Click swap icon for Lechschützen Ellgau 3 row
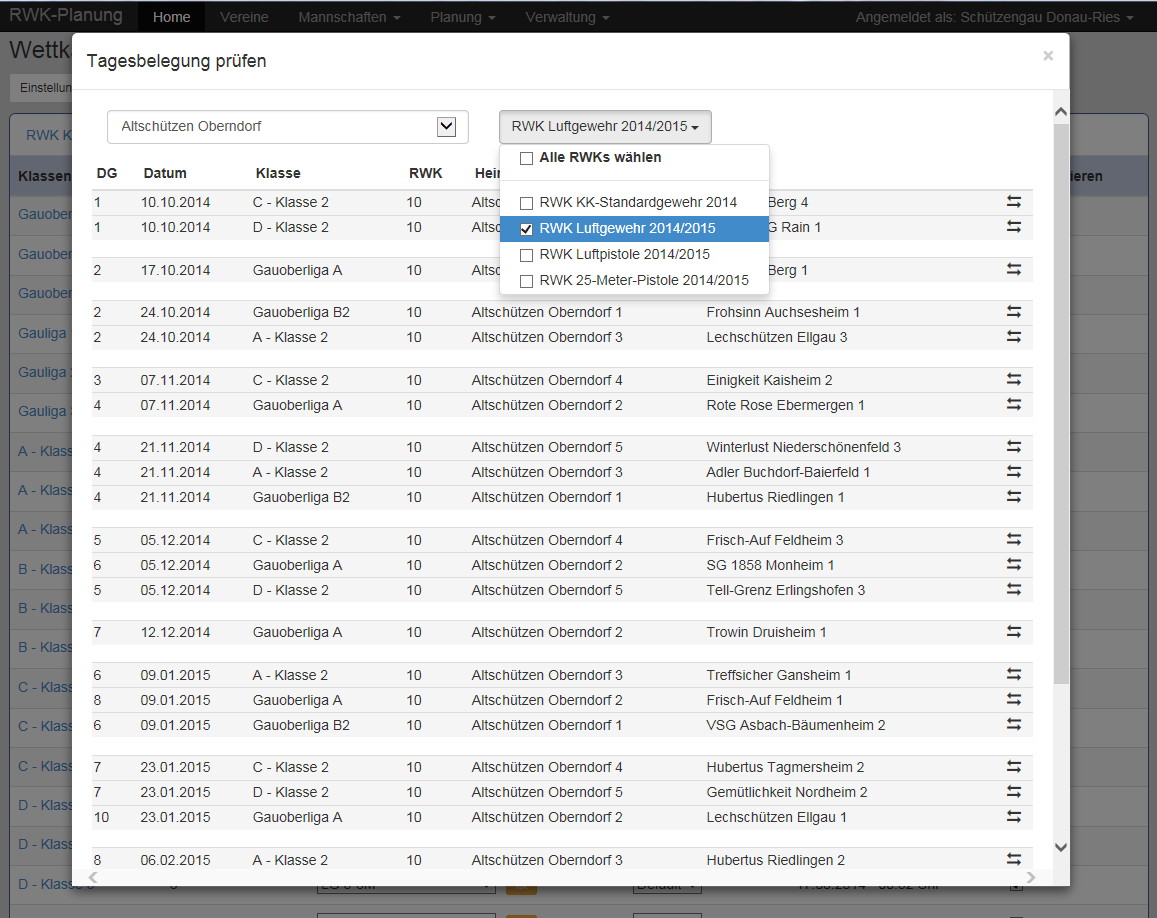This screenshot has height=918, width=1157. coord(1014,337)
